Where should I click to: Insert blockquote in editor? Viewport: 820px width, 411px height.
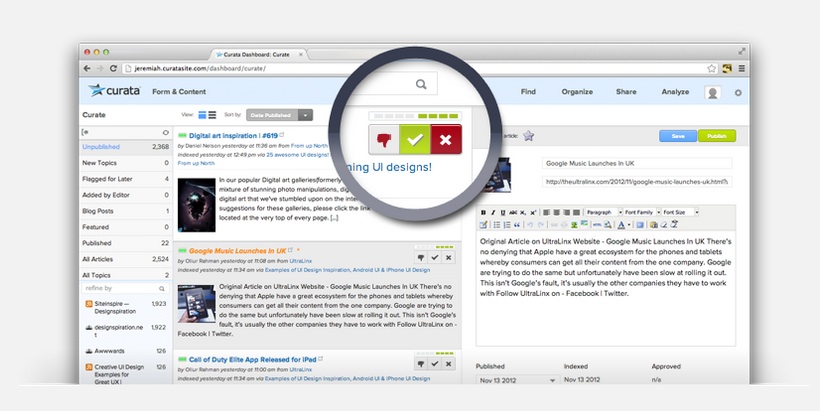click(517, 225)
